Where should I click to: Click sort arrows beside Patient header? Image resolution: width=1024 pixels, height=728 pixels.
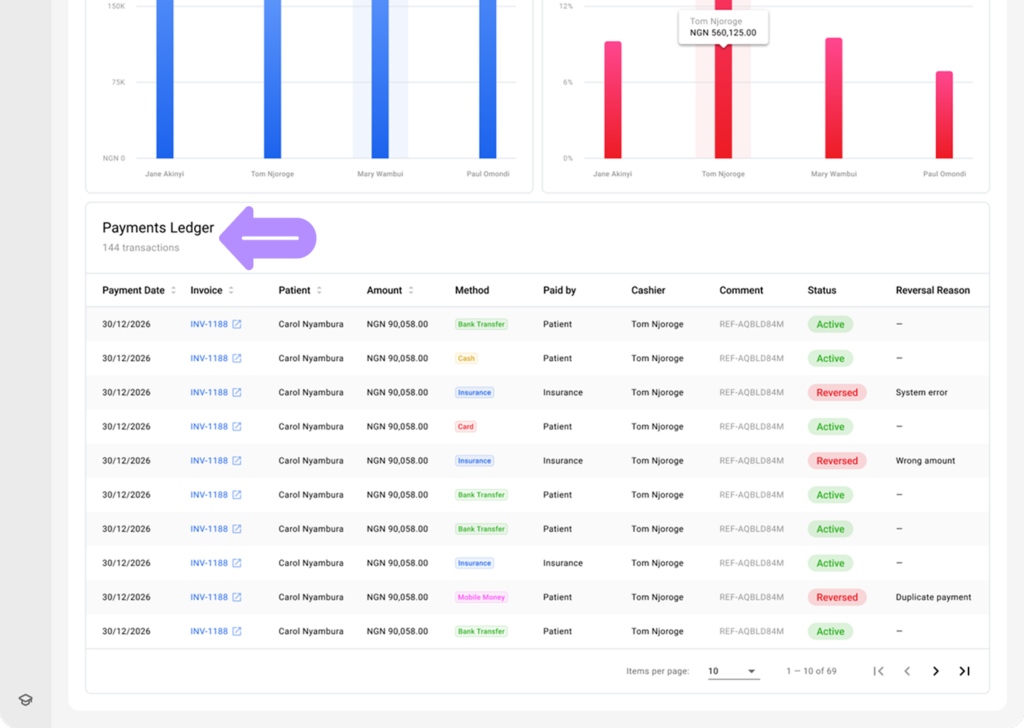tap(319, 291)
